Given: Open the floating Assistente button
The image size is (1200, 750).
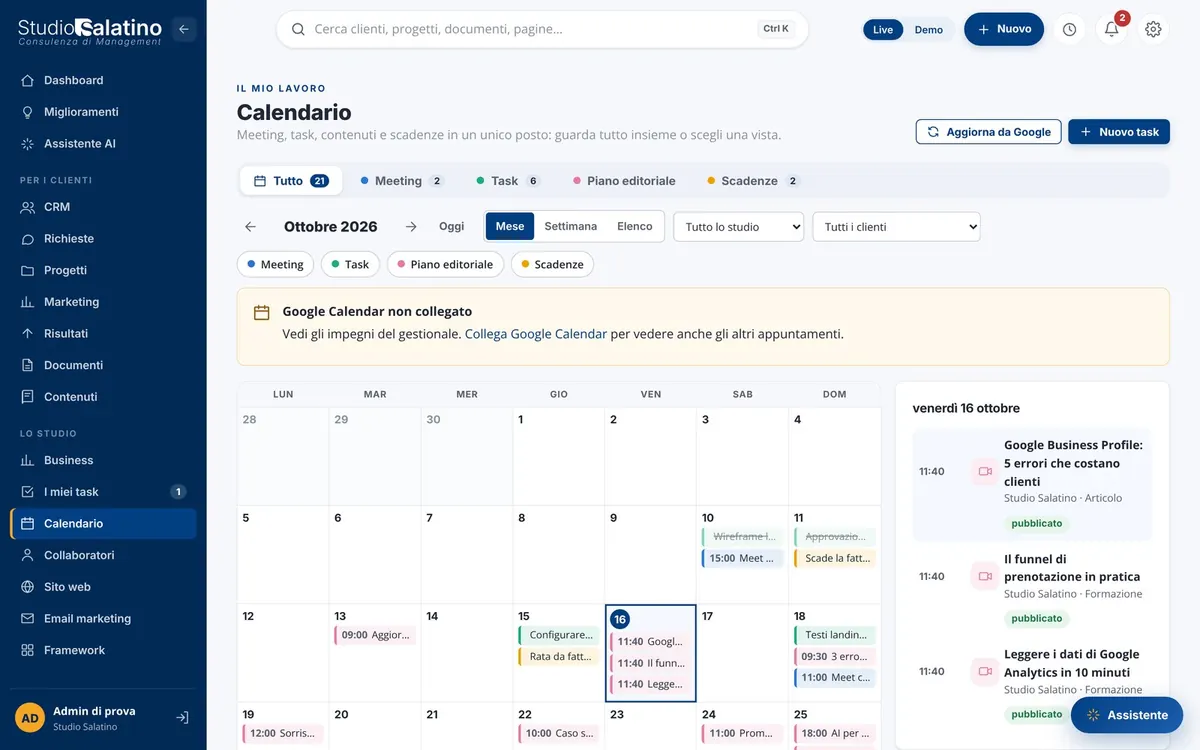Looking at the screenshot, I should pyautogui.click(x=1127, y=715).
